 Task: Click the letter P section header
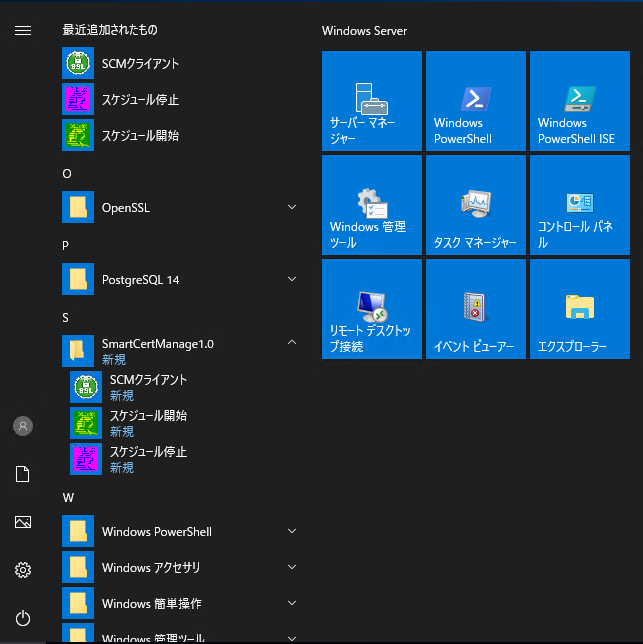tap(66, 246)
